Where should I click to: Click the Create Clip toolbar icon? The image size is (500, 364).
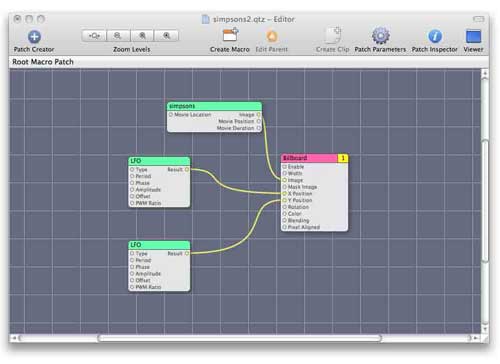click(x=333, y=35)
